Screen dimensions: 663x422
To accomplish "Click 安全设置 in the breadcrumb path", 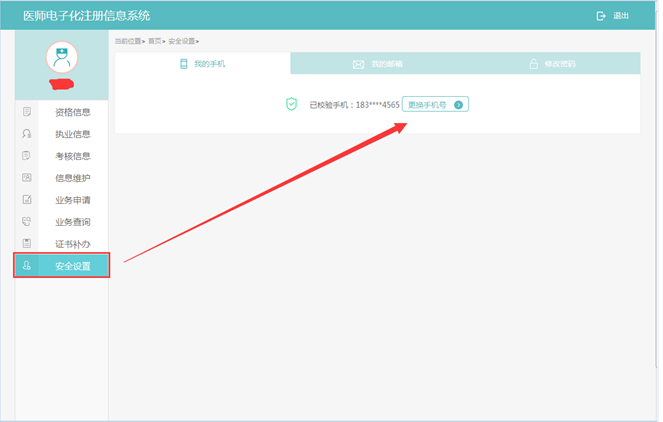I will pos(181,41).
